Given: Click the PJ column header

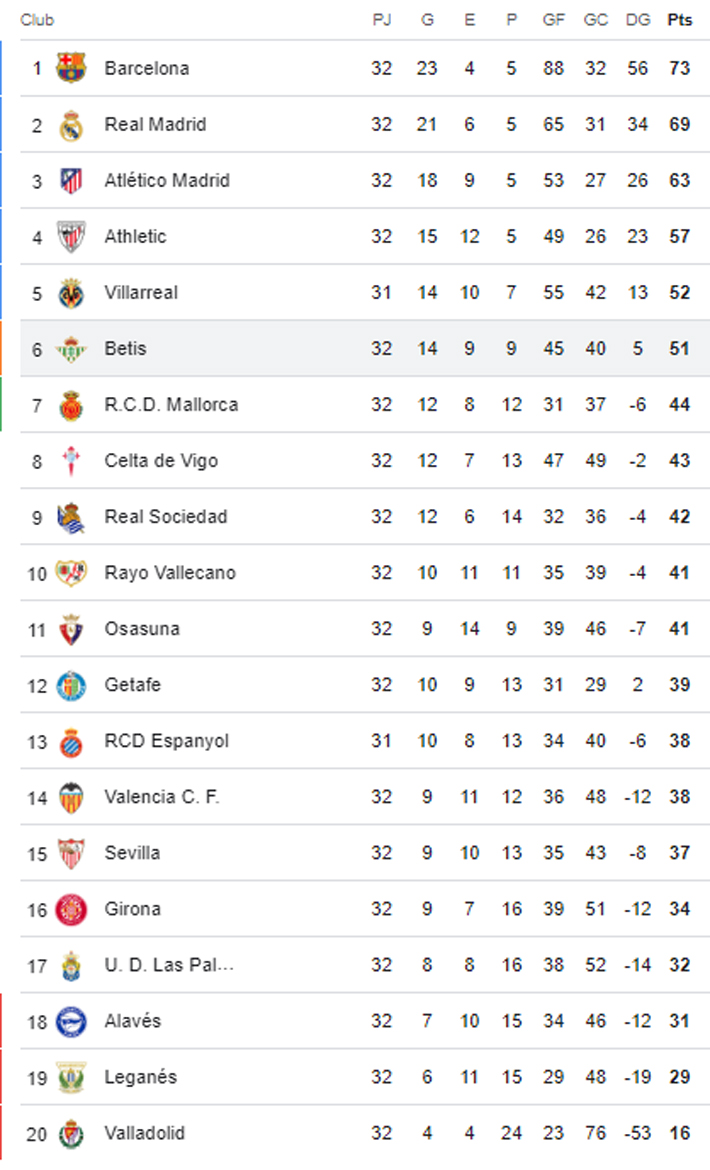Looking at the screenshot, I should [382, 20].
